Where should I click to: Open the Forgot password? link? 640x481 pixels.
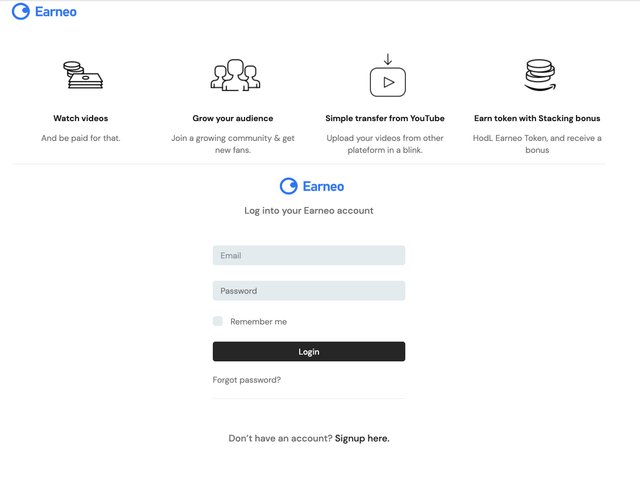[247, 380]
